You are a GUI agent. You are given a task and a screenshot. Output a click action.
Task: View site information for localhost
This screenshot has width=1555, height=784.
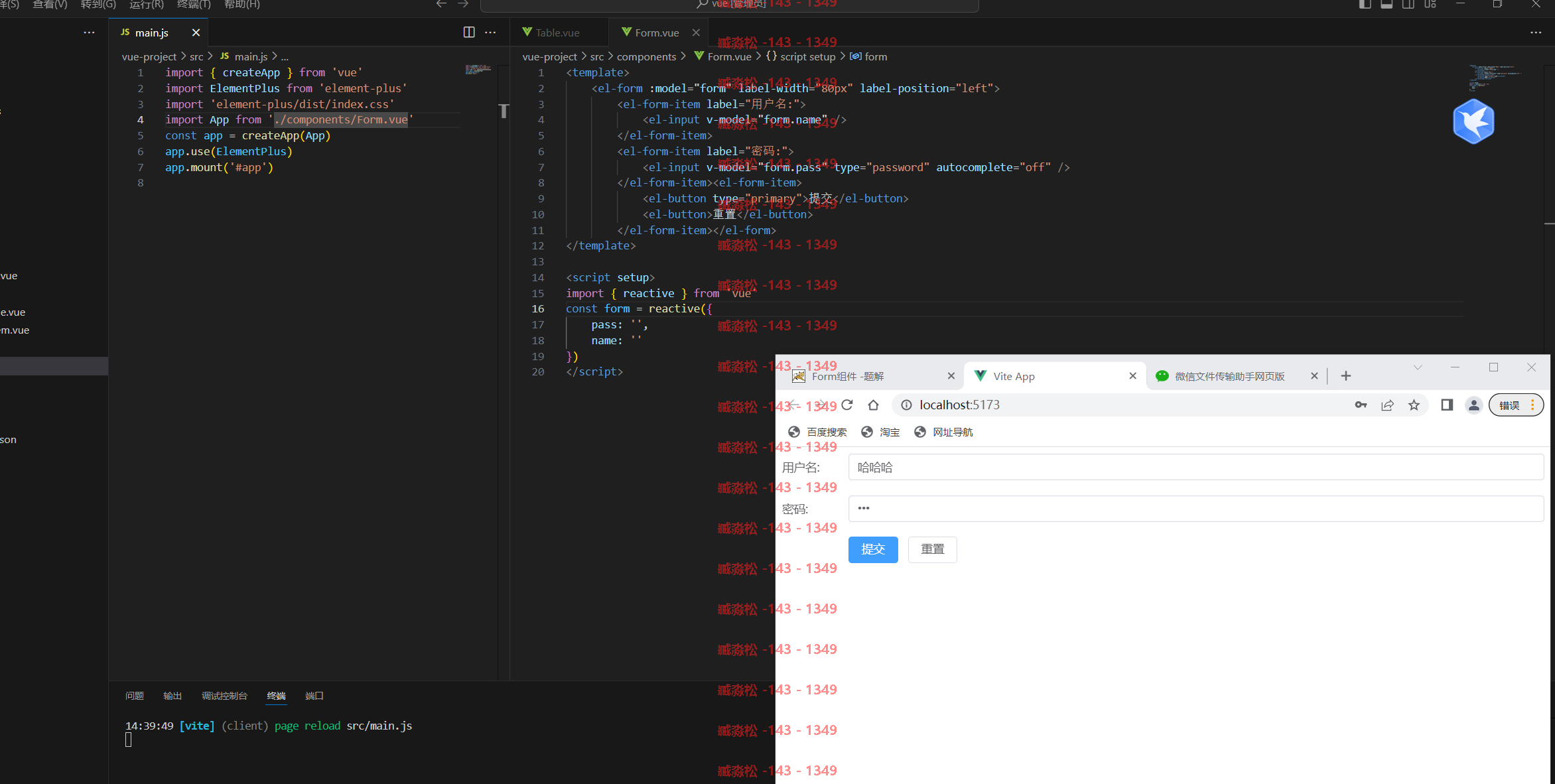(x=906, y=405)
